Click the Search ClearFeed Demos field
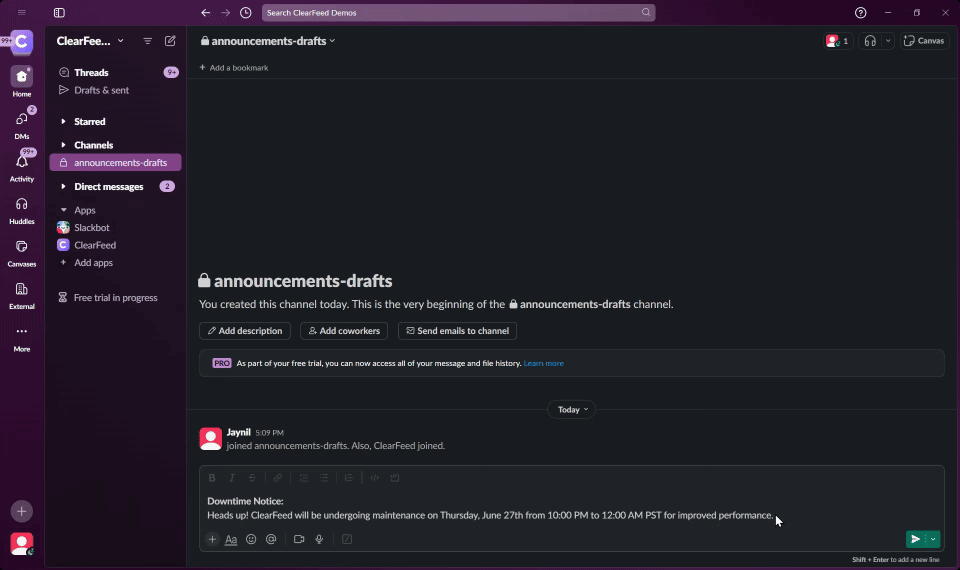 coord(458,13)
